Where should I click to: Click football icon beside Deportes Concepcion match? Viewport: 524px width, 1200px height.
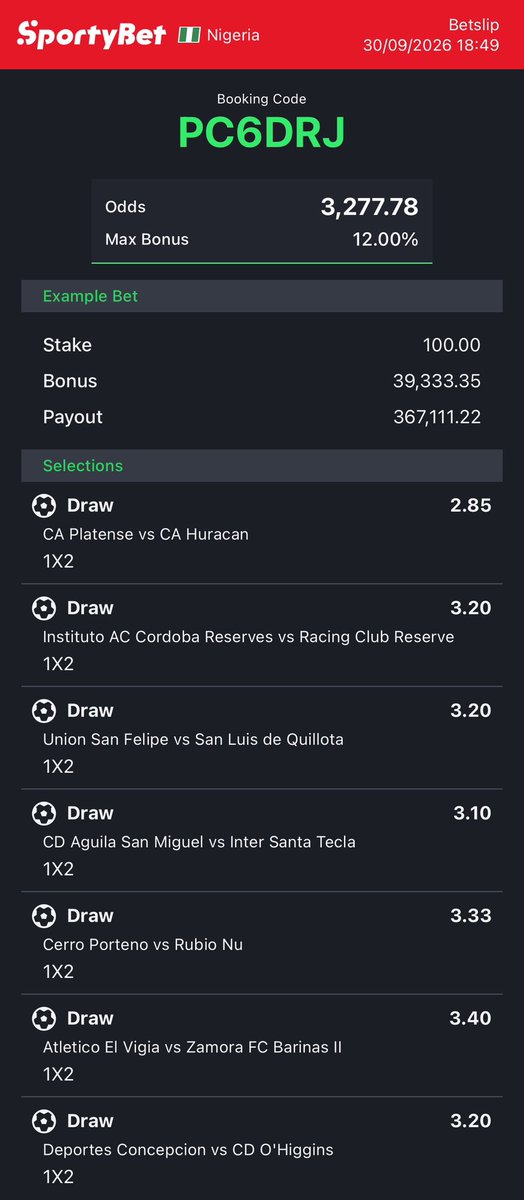click(x=44, y=1121)
